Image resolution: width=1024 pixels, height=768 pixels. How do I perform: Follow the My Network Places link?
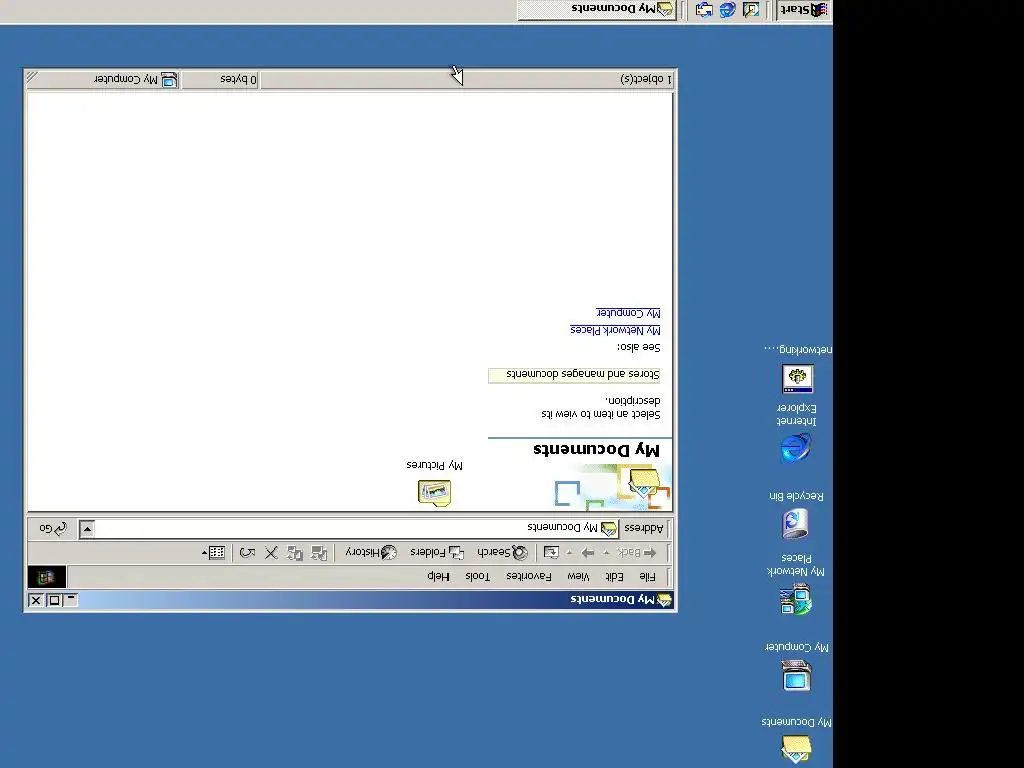pyautogui.click(x=615, y=330)
